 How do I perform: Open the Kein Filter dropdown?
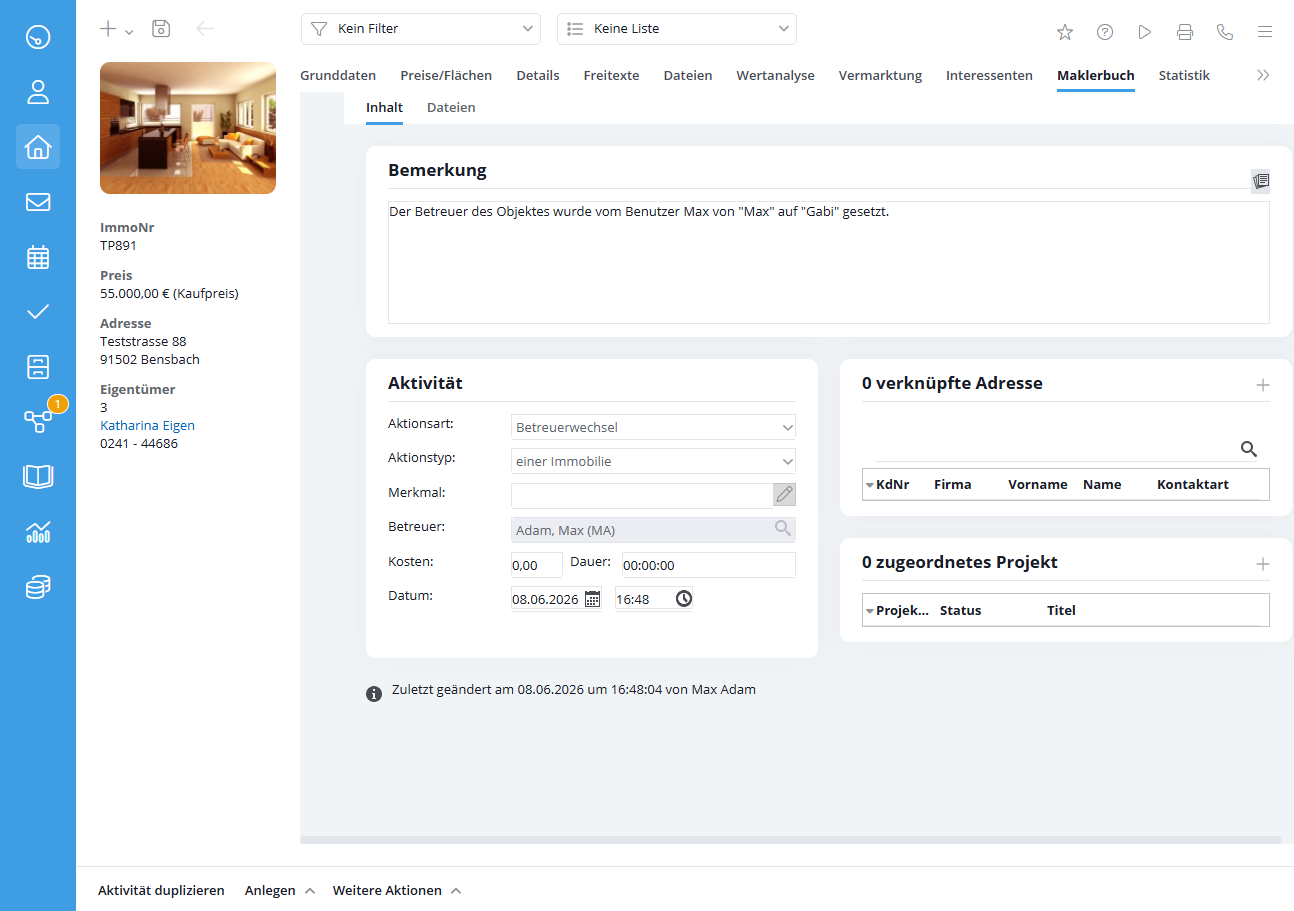point(421,29)
